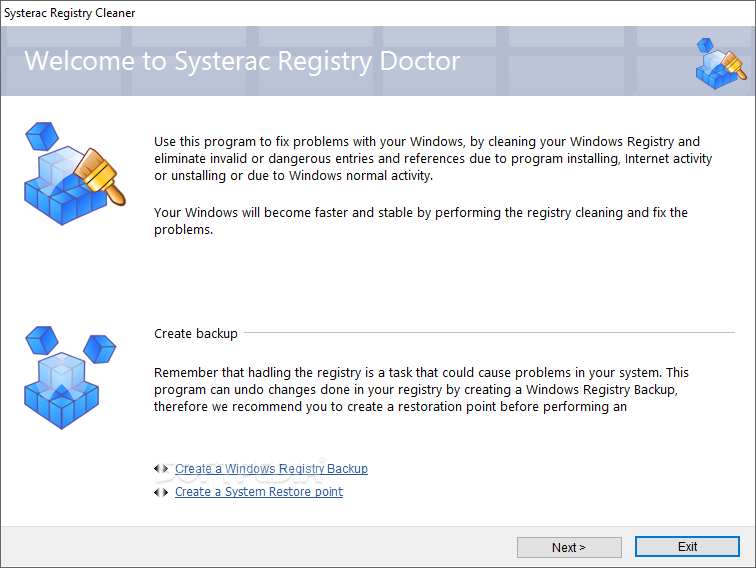
Task: Click the Welcome to Systerac Registry Doctor heading
Action: (242, 61)
